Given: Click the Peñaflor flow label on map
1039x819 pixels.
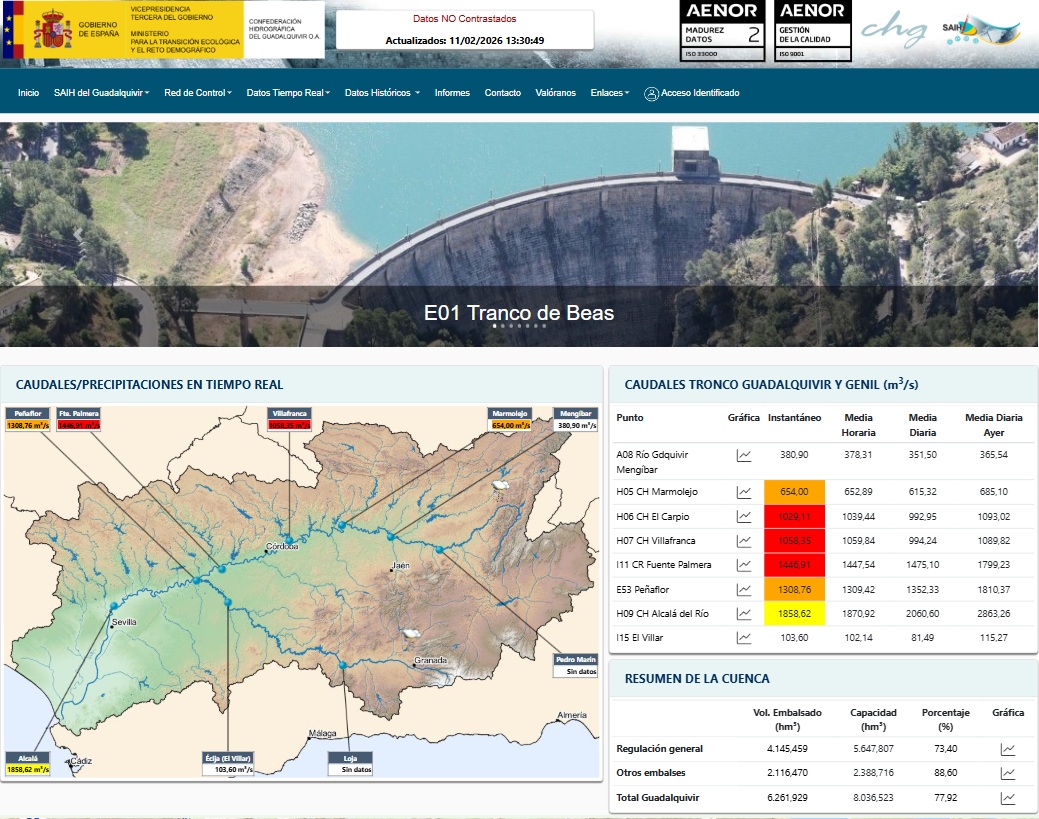Looking at the screenshot, I should coord(26,419).
